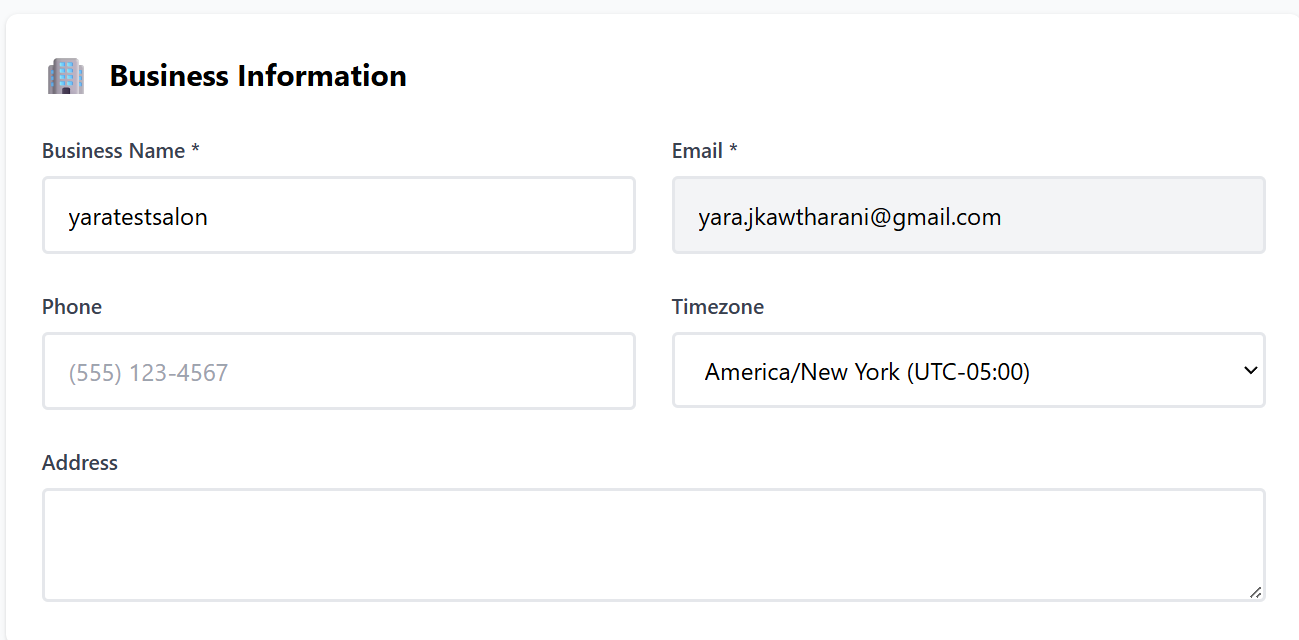Open the Timezone dropdown
Screen dimensions: 1299x640
click(x=968, y=371)
